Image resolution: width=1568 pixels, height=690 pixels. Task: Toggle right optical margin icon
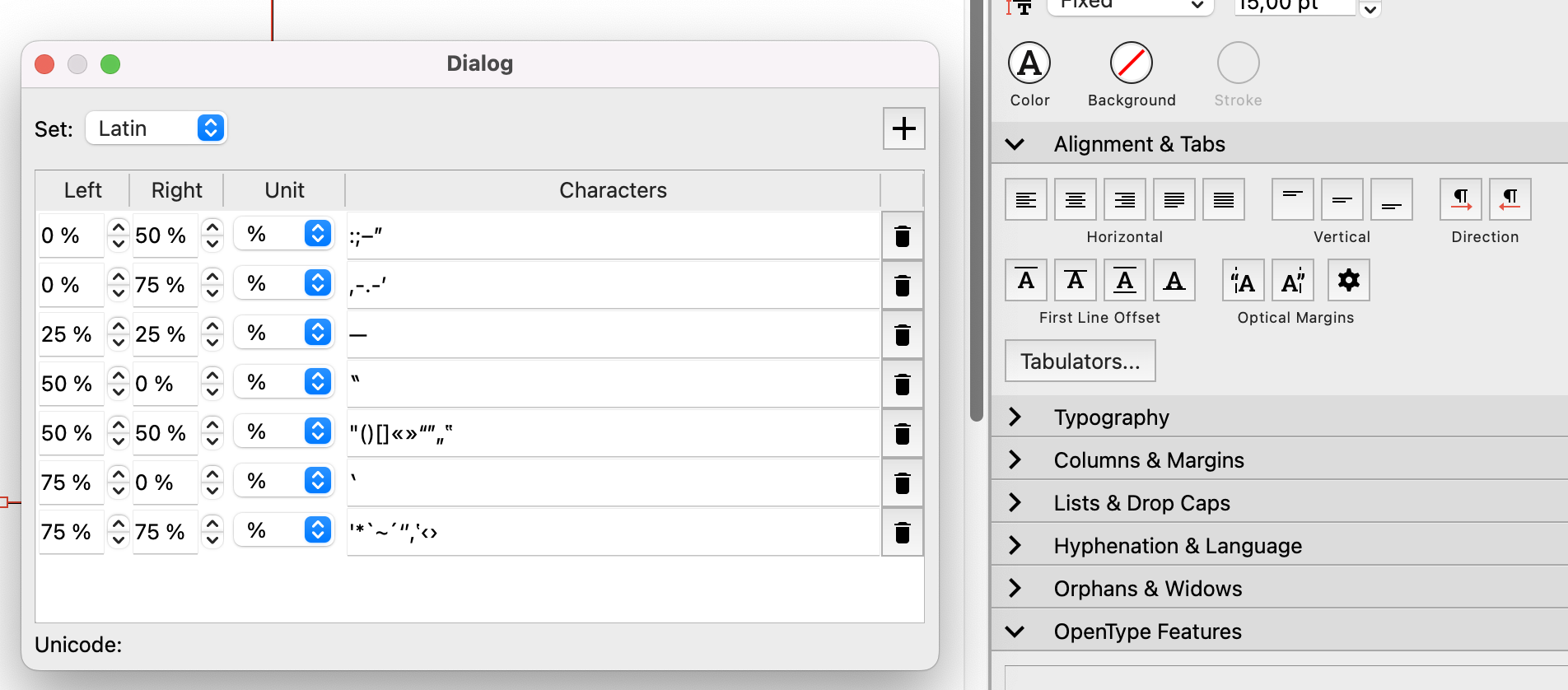click(x=1292, y=281)
